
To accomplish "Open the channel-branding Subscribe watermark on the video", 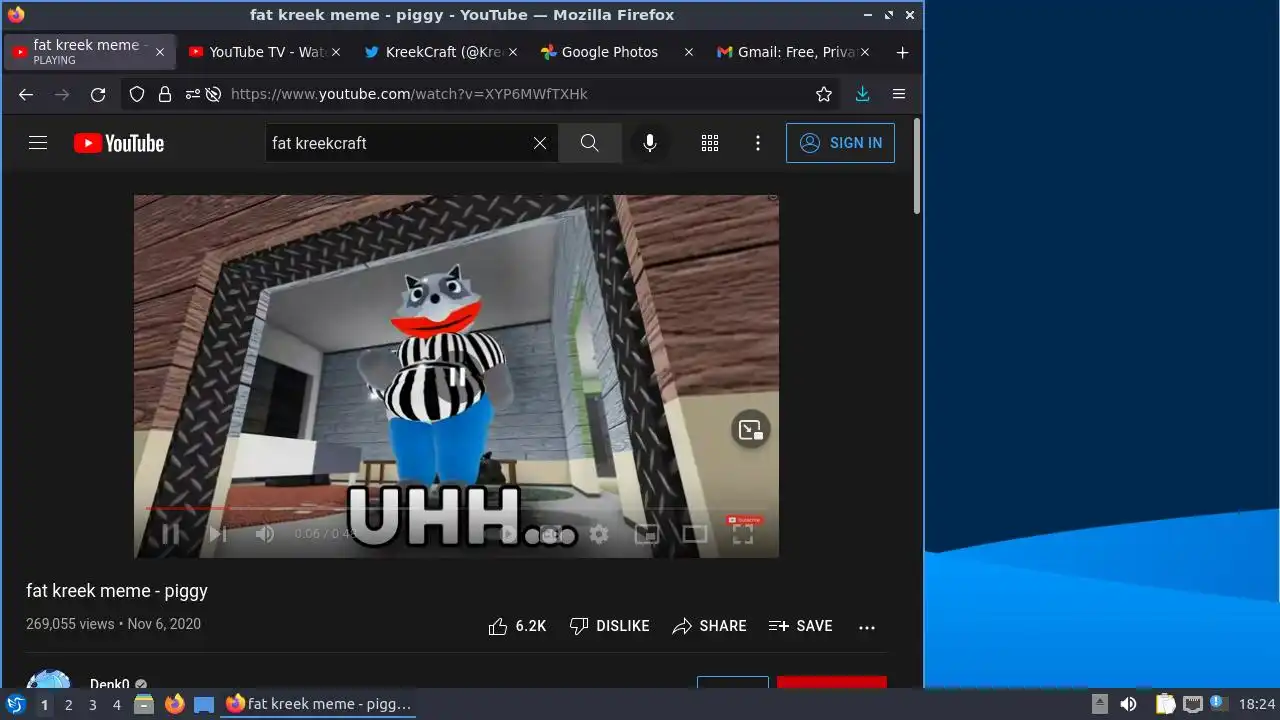I will [745, 520].
